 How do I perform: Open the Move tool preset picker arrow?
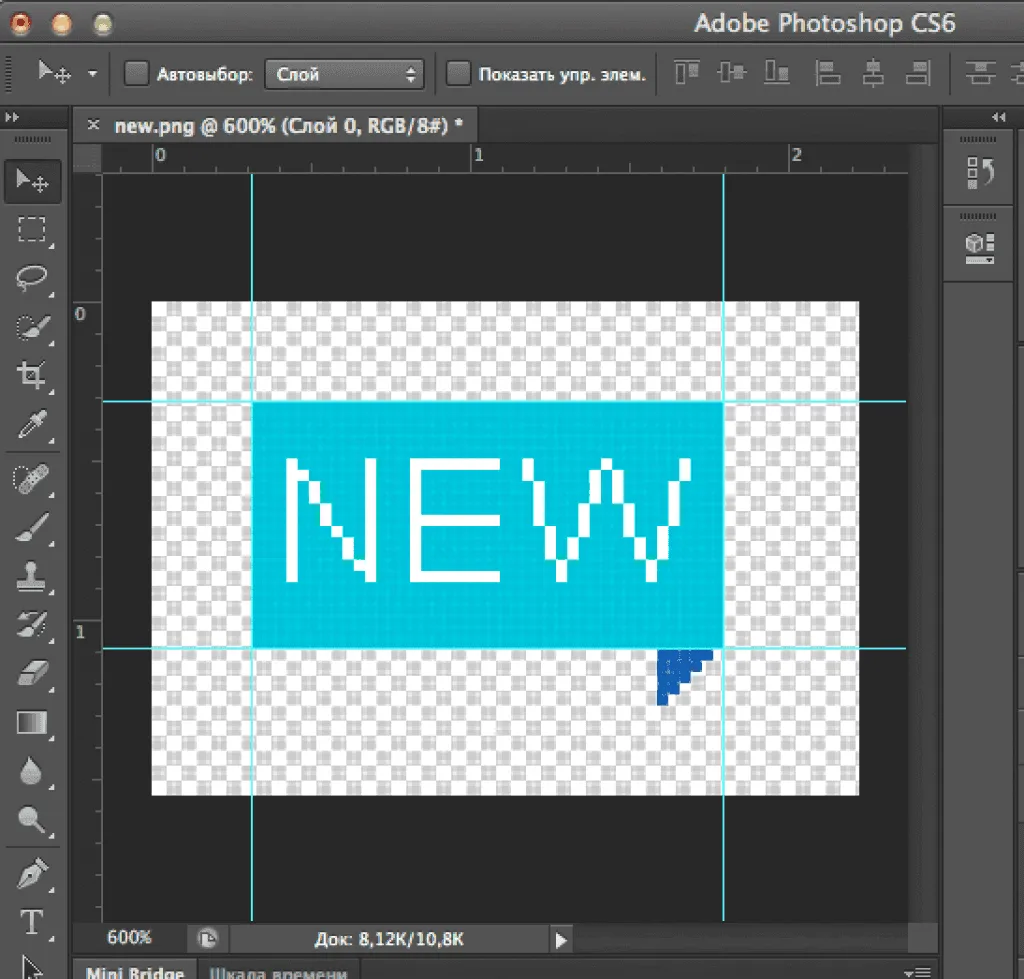coord(93,74)
